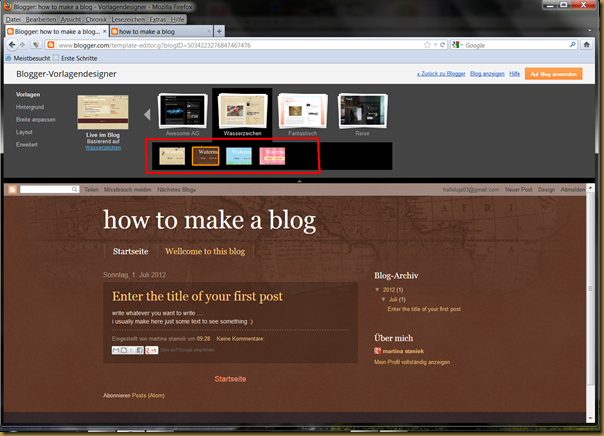Collapse the 2012 archive tree
The image size is (604, 436).
[x=377, y=290]
